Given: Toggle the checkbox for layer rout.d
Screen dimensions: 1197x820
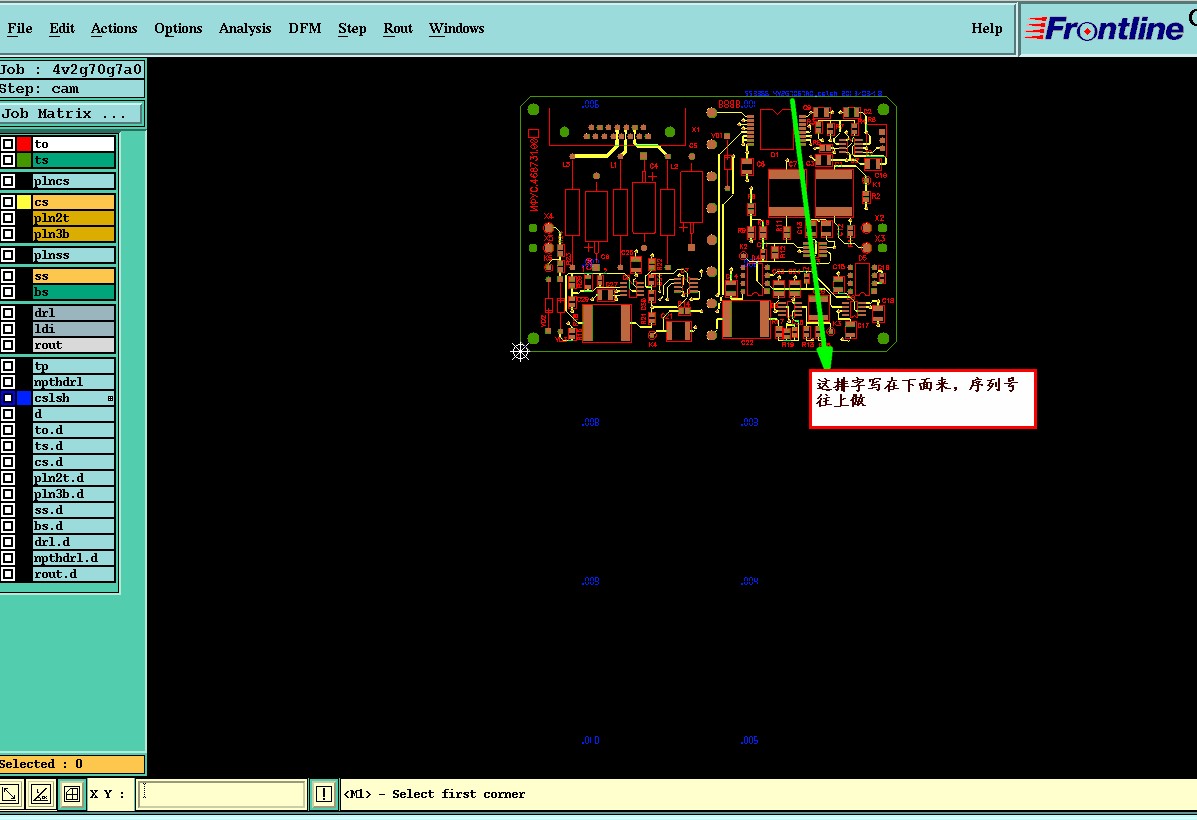Looking at the screenshot, I should 8,573.
